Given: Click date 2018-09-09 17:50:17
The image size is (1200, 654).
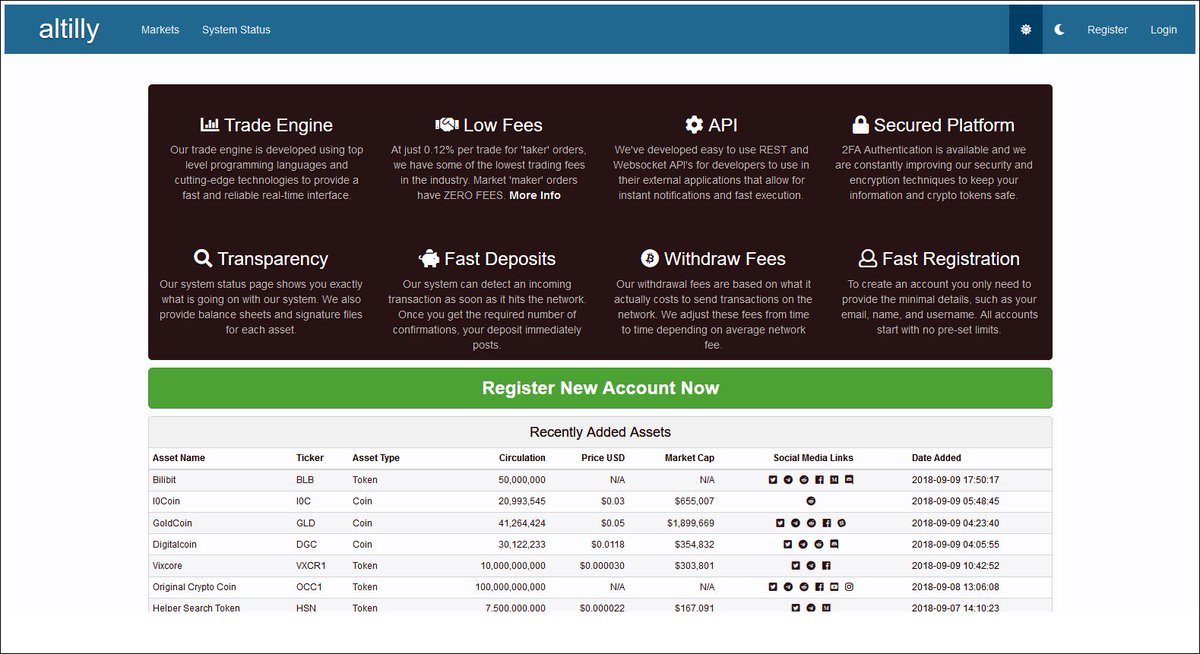Looking at the screenshot, I should click(955, 480).
